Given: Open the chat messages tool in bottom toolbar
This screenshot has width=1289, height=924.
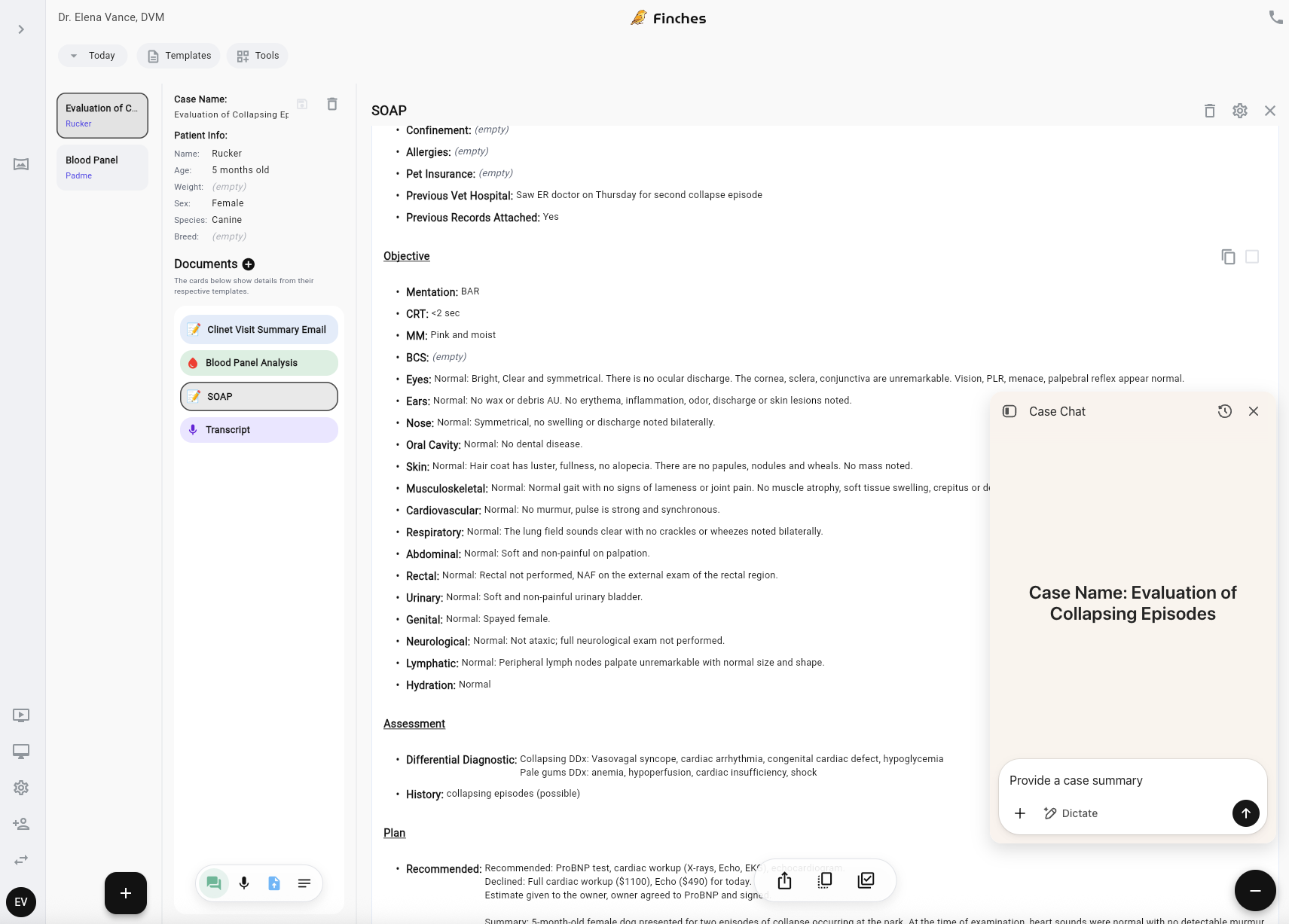Looking at the screenshot, I should tap(214, 883).
